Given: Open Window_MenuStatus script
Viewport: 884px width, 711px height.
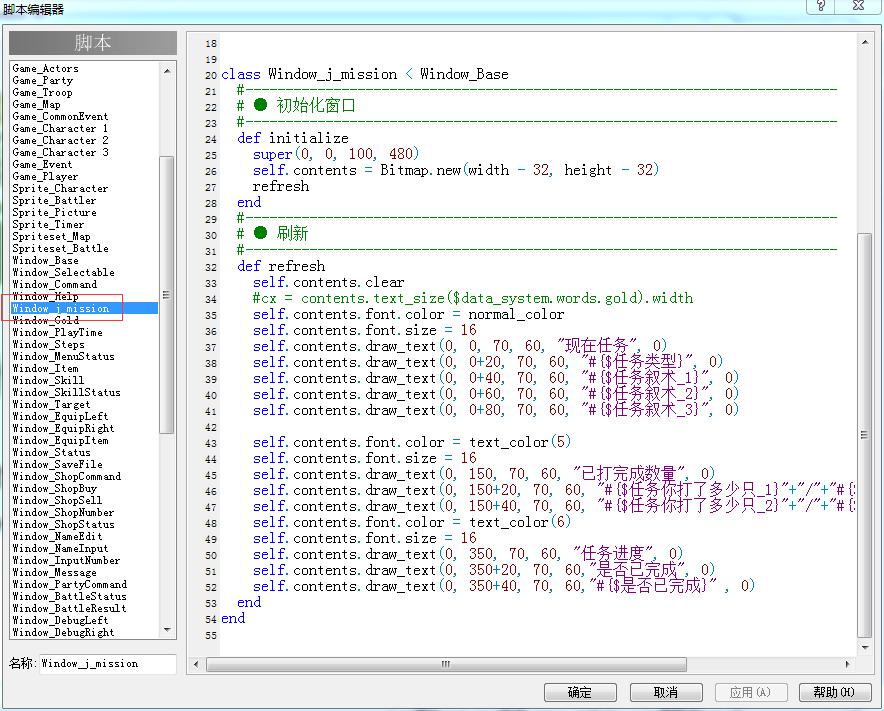Looking at the screenshot, I should 64,356.
